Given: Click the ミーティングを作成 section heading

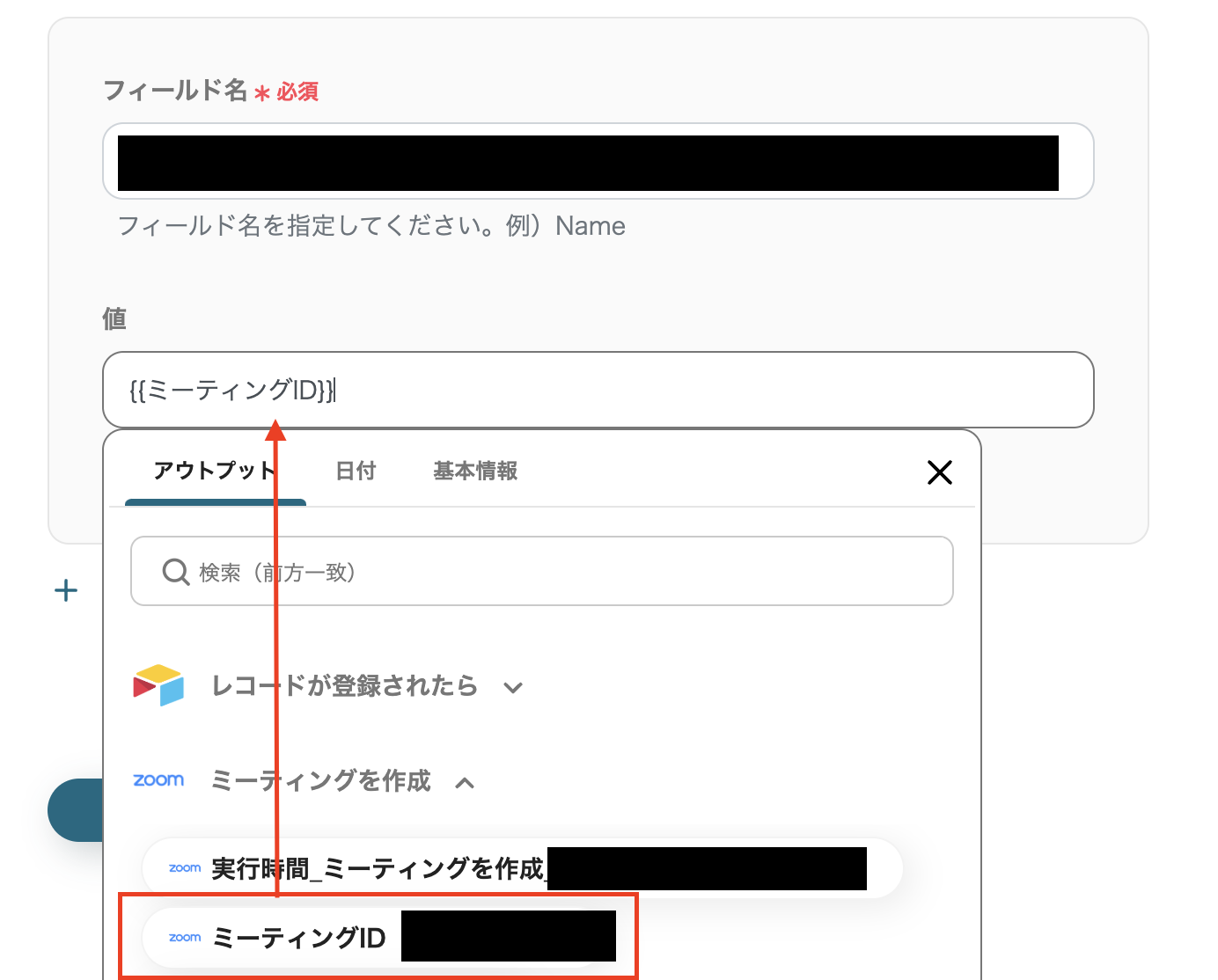Looking at the screenshot, I should 321,780.
